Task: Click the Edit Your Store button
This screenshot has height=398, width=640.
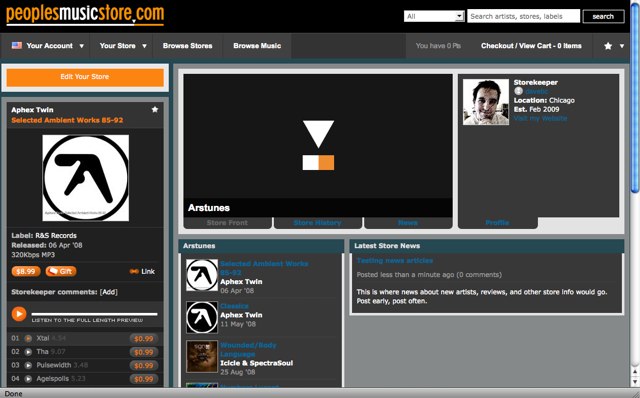Action: click(x=85, y=77)
